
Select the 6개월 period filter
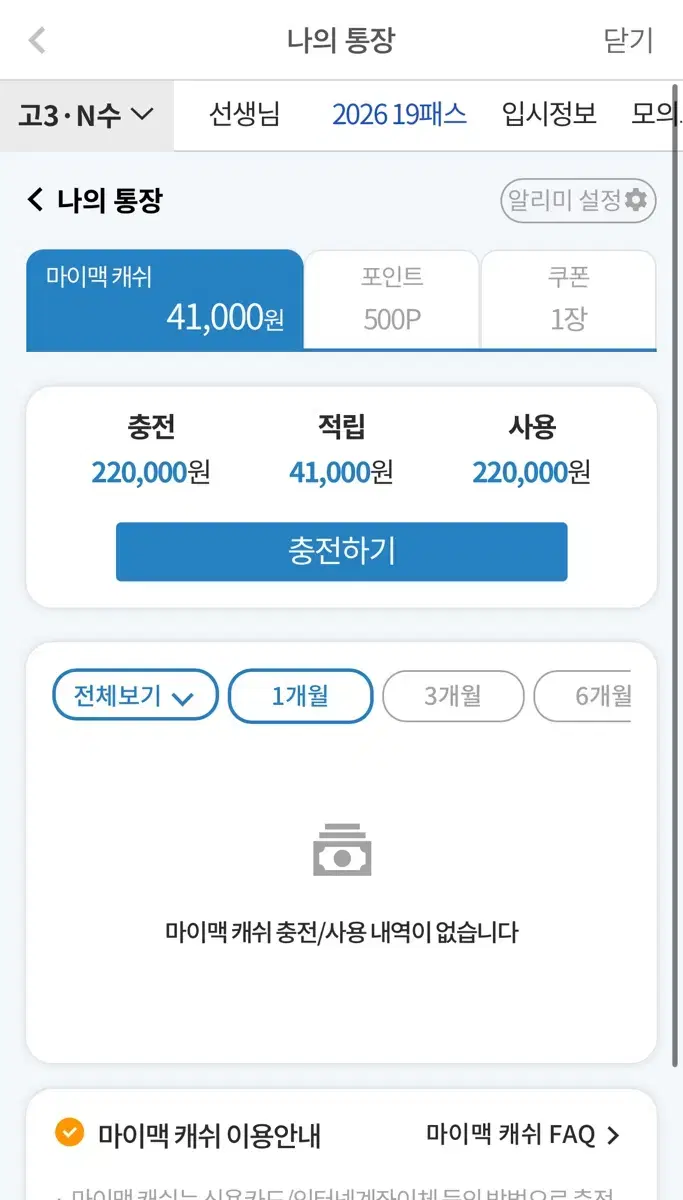point(583,696)
